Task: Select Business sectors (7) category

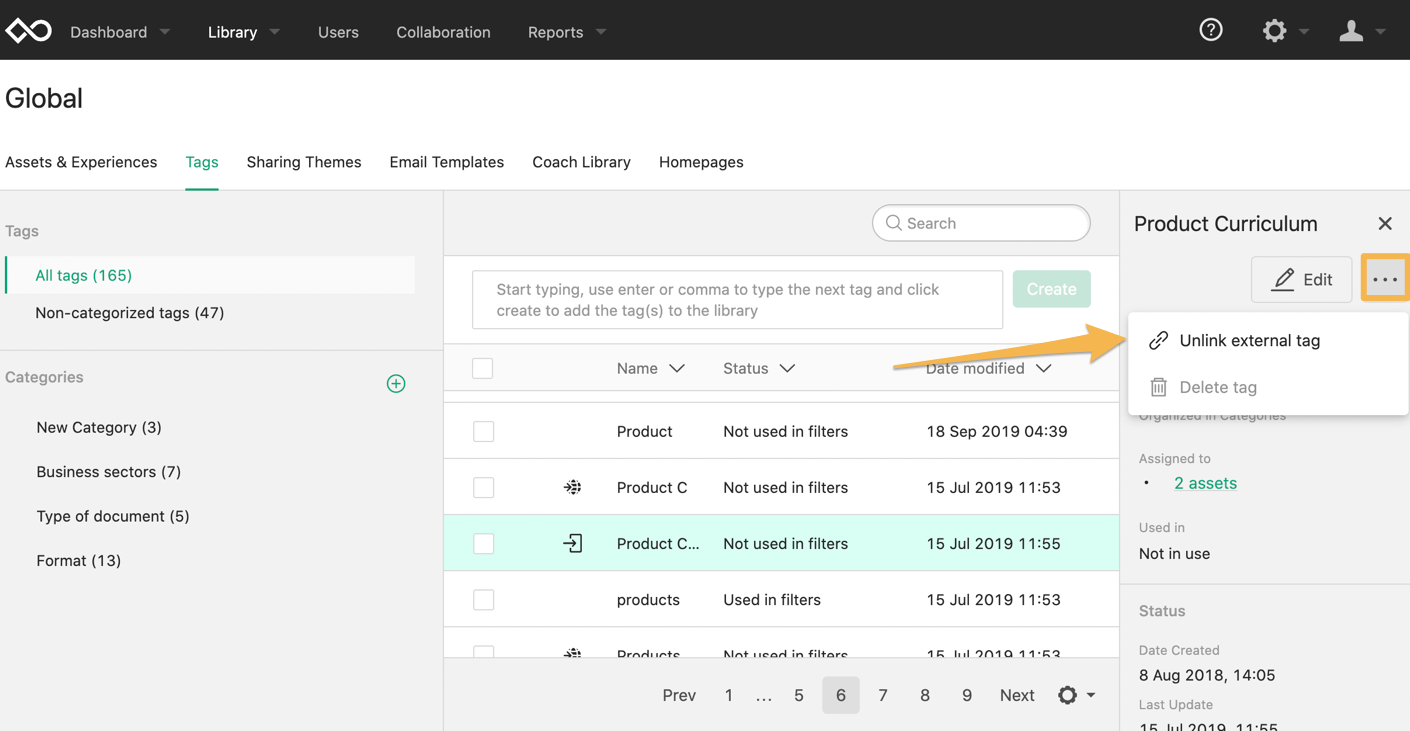Action: (x=109, y=472)
